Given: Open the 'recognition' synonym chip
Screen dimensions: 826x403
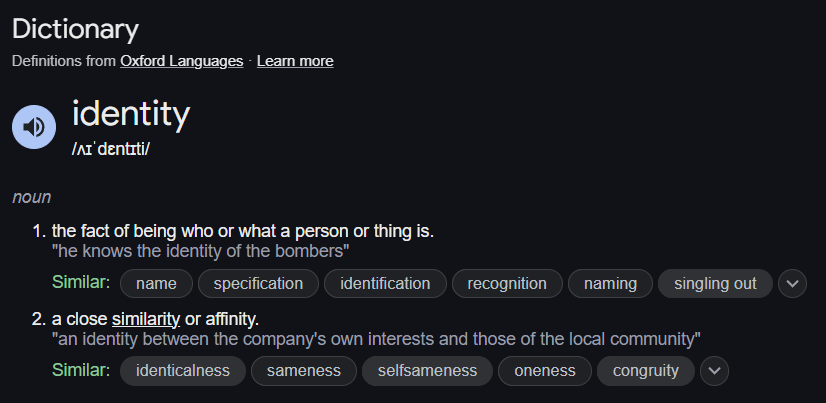Looking at the screenshot, I should point(507,283).
